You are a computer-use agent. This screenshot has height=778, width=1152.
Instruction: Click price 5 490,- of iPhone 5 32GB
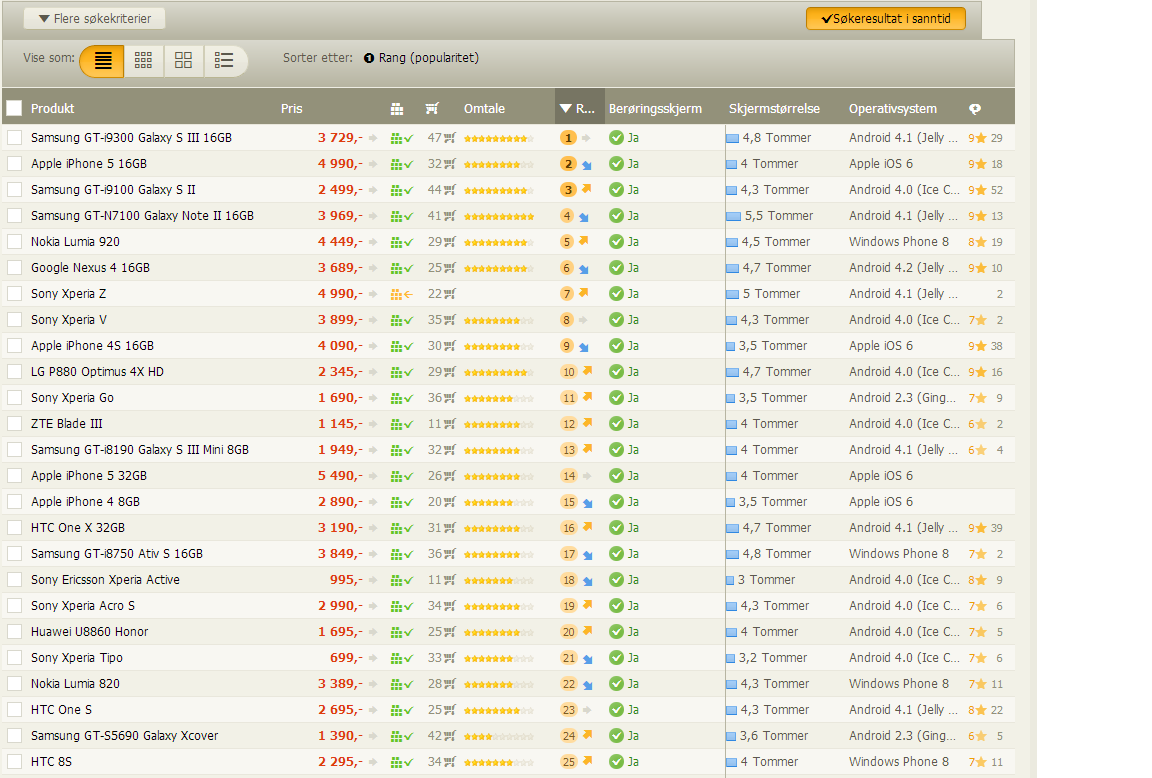[x=340, y=476]
